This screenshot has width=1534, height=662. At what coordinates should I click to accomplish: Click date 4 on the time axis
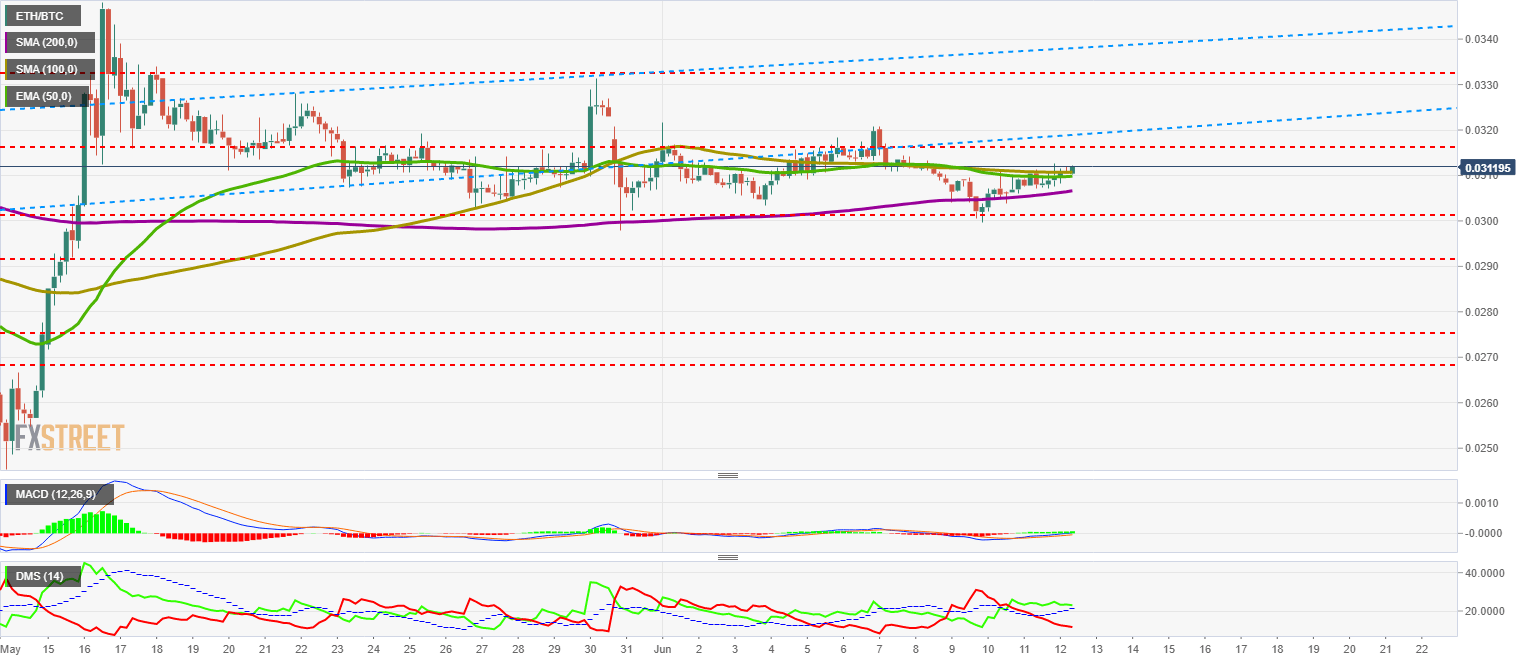point(770,649)
